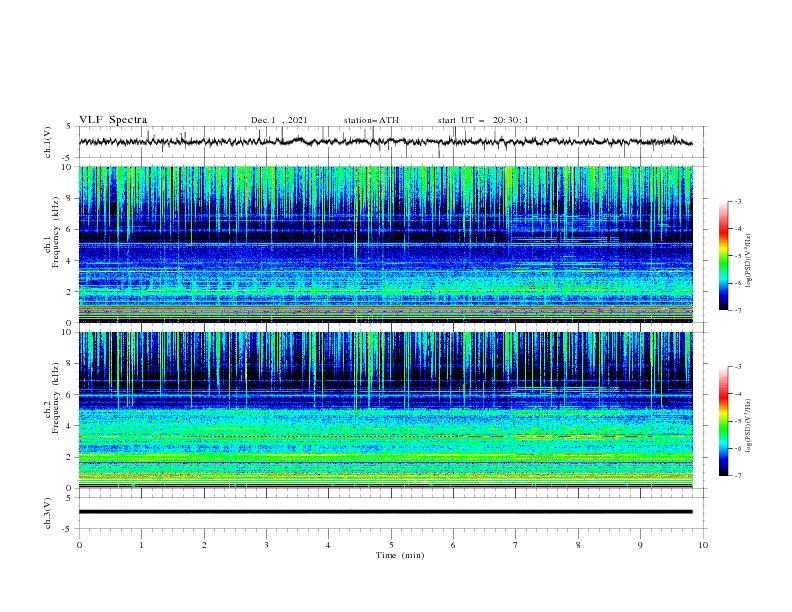This screenshot has width=792, height=612.
Task: Click the "5" tick on ch.1(V) axis
Action: tap(69, 126)
